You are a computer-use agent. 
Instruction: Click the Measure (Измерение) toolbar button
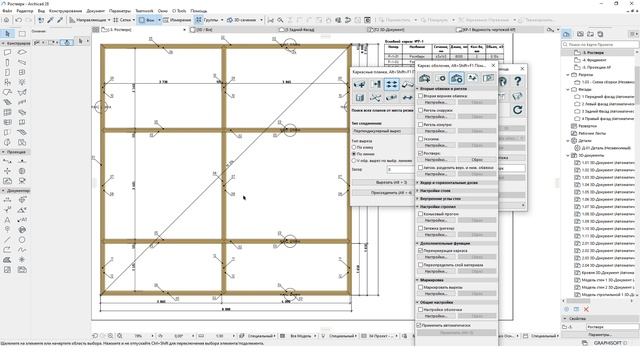[177, 20]
